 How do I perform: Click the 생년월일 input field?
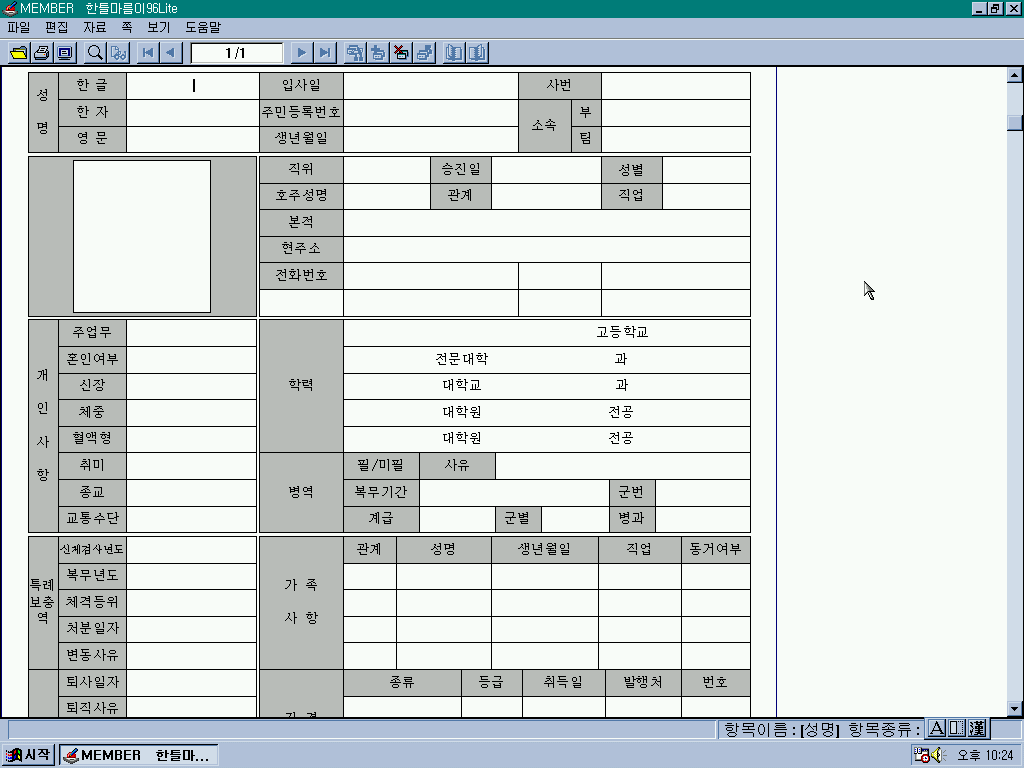point(431,139)
